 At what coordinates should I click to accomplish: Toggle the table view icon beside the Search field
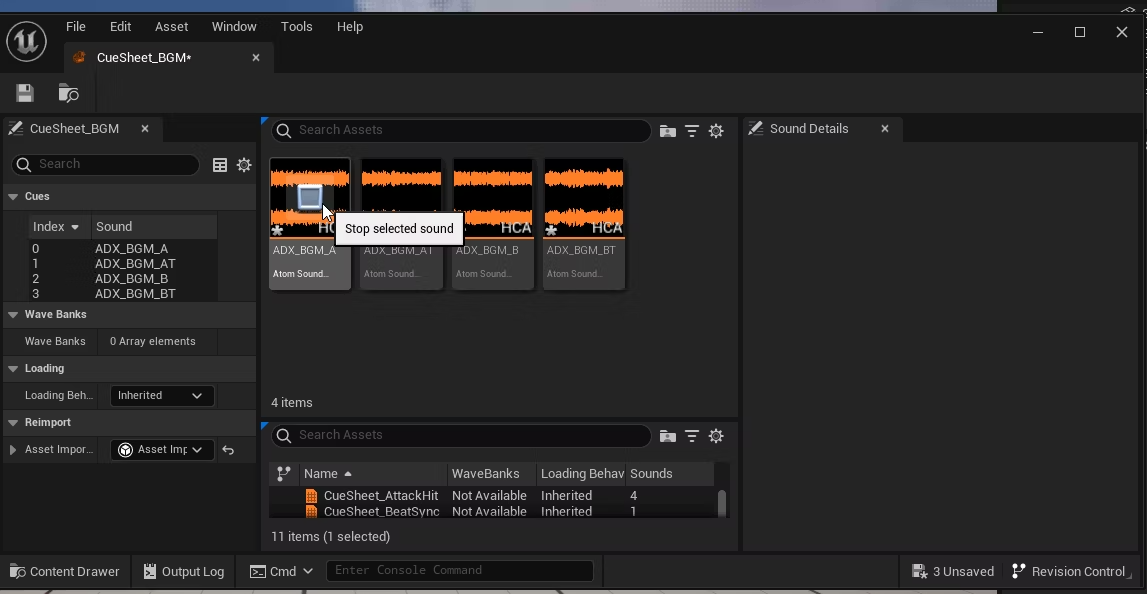[x=220, y=165]
